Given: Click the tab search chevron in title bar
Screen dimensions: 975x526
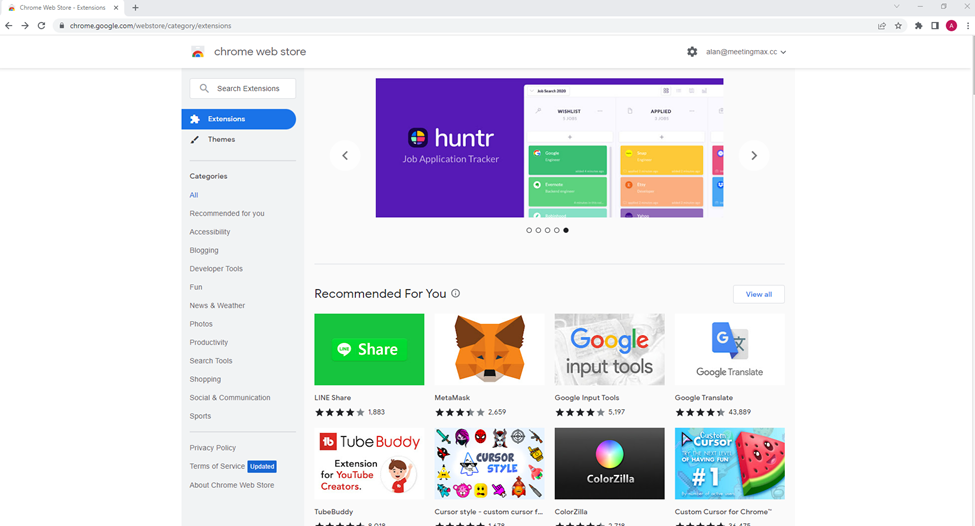Looking at the screenshot, I should click(896, 6).
